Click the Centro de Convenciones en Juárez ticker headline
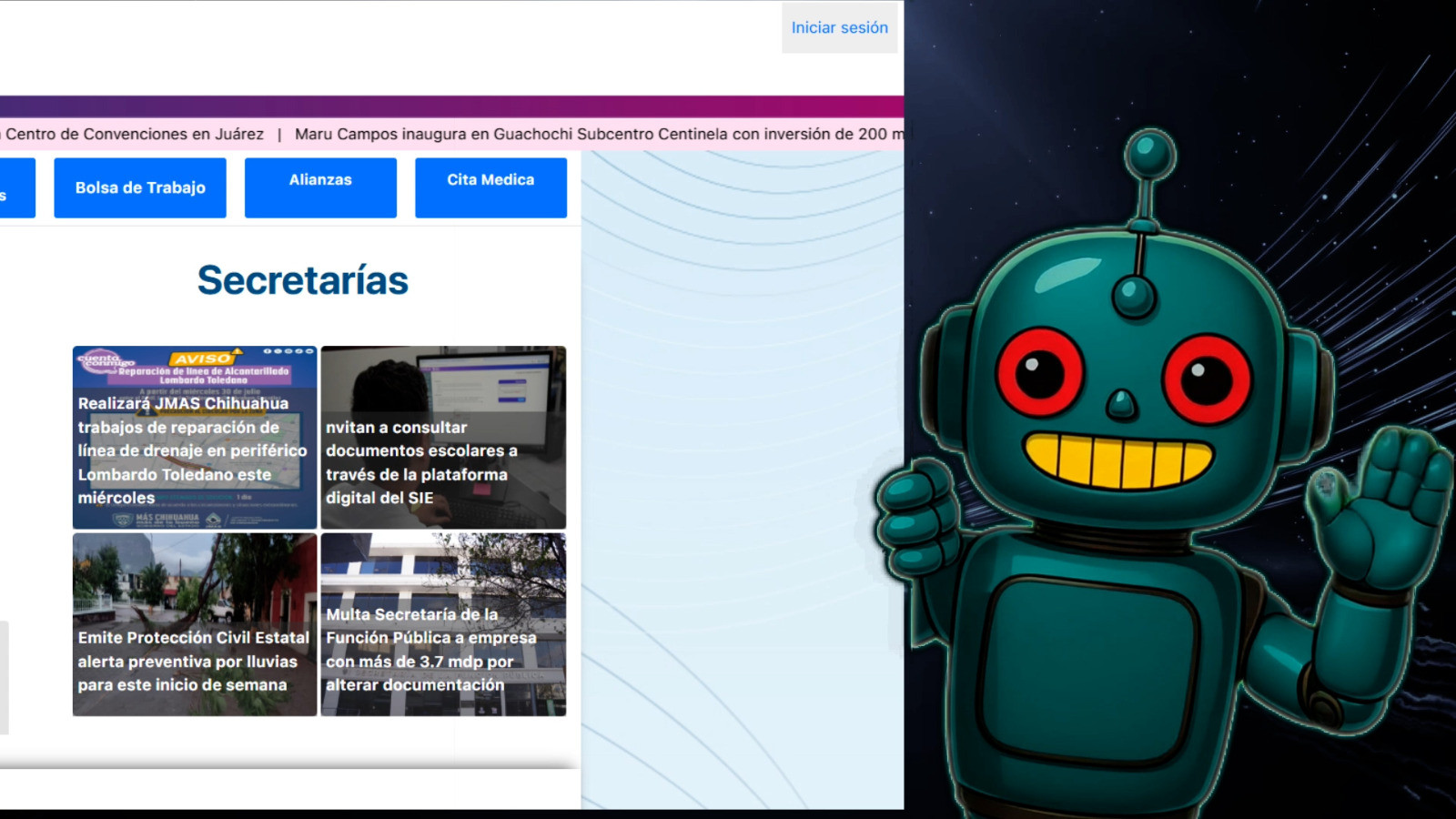 click(x=134, y=134)
